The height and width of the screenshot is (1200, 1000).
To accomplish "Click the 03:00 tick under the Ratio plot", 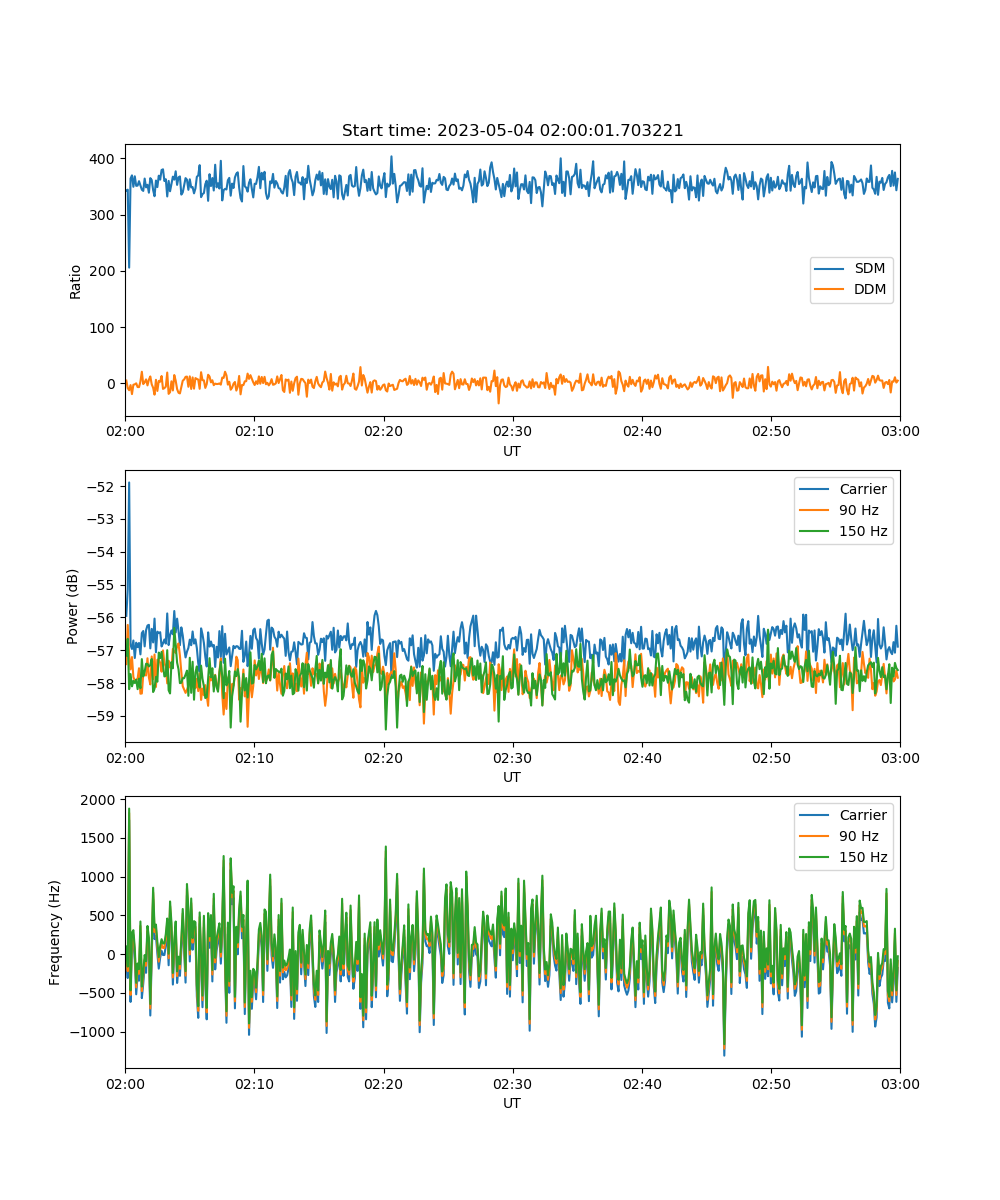I will (x=900, y=431).
